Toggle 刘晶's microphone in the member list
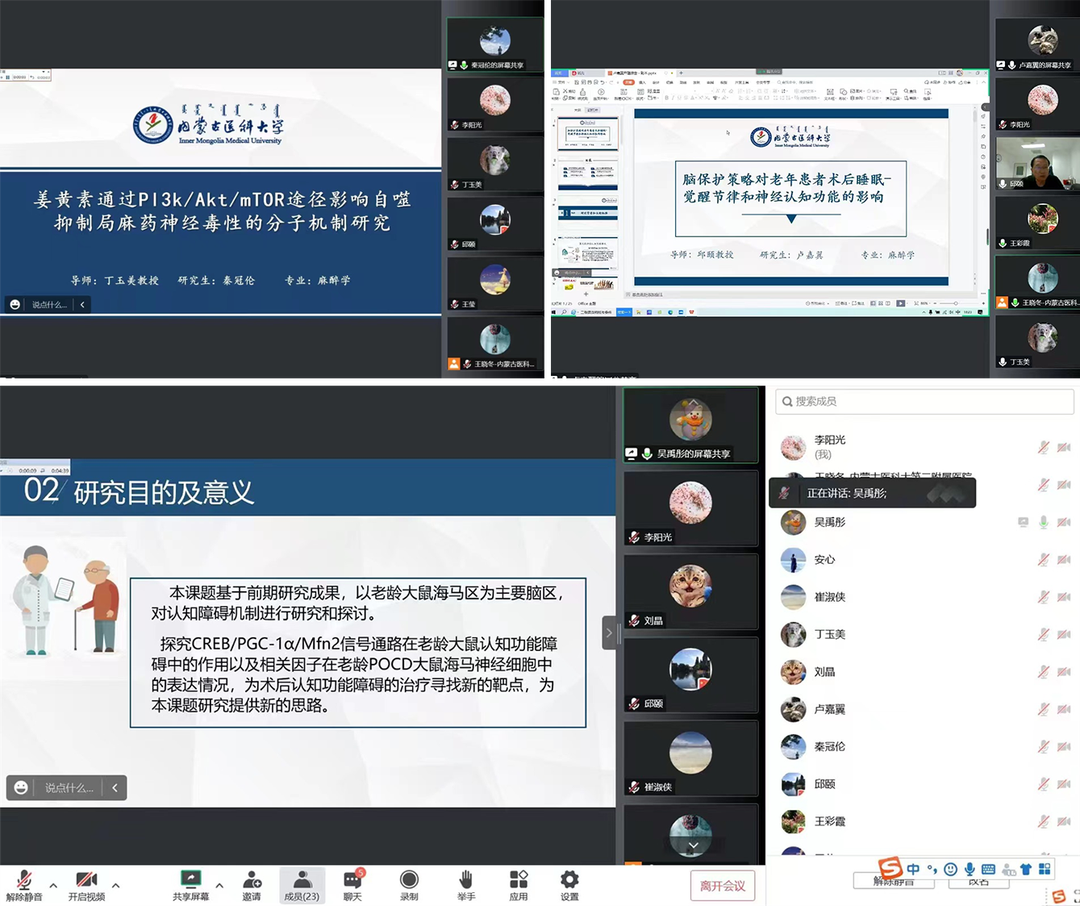Screen dimensions: 1080x906 click(x=1041, y=672)
